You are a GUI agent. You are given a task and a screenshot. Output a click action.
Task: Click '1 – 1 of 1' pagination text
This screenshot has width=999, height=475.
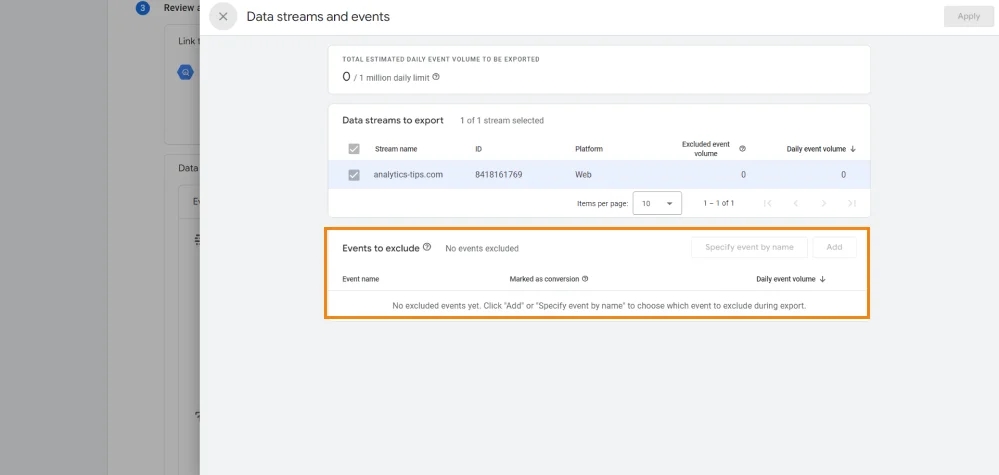coord(719,203)
